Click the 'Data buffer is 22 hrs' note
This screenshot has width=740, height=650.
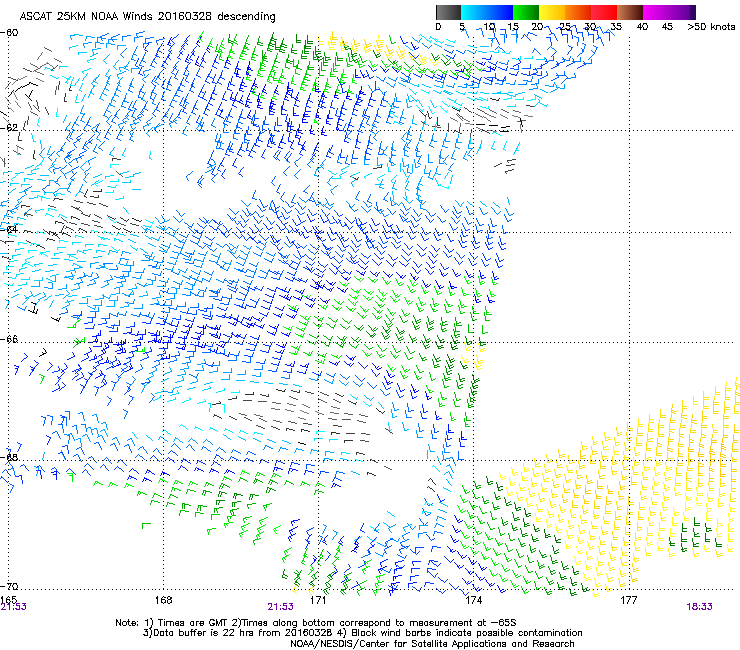click(362, 633)
